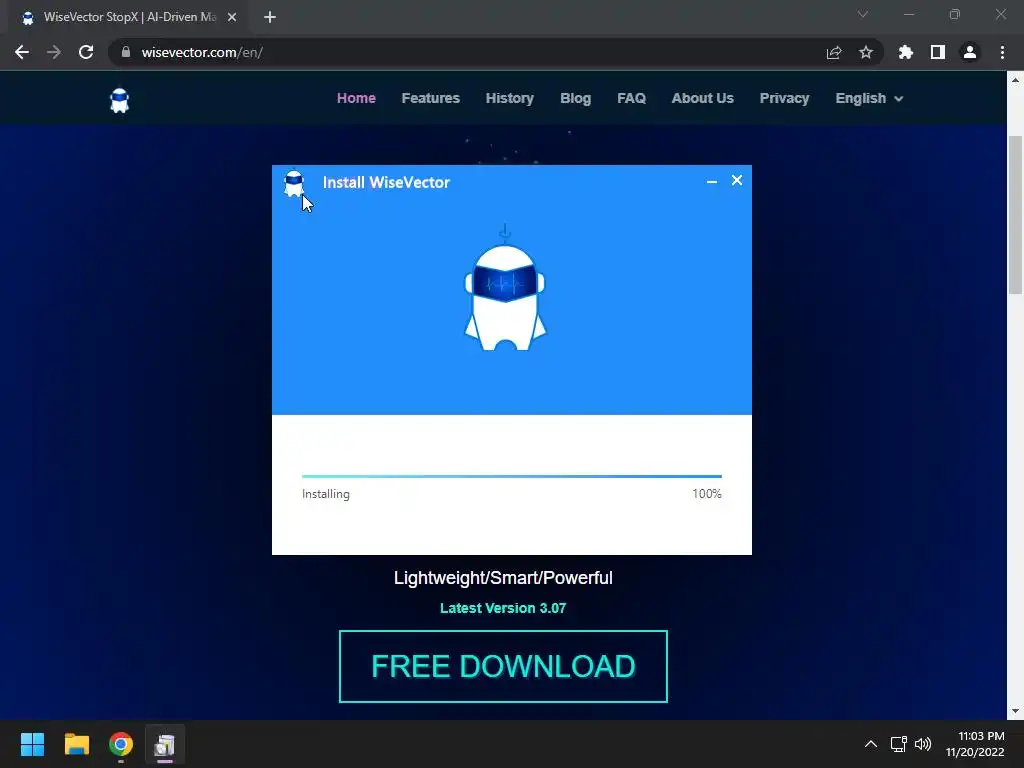
Task: Select the WiseVector StopX browser tab
Action: (129, 18)
